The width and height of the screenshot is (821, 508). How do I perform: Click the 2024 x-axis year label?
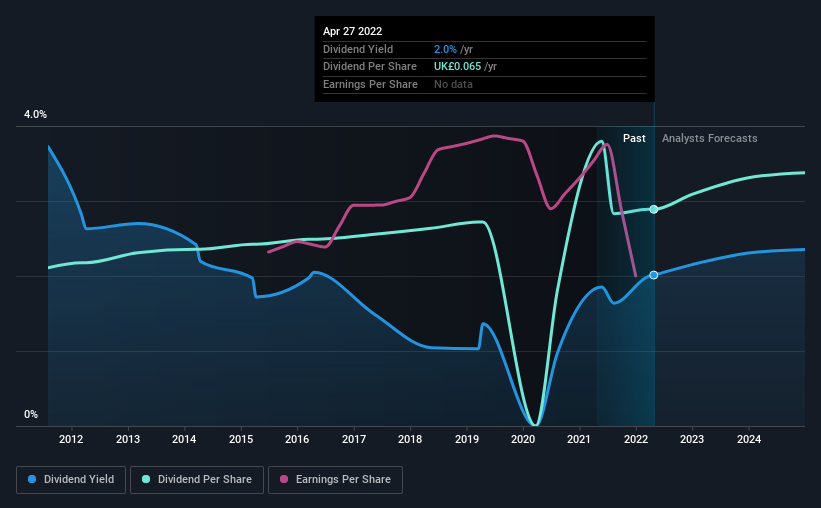coord(749,439)
